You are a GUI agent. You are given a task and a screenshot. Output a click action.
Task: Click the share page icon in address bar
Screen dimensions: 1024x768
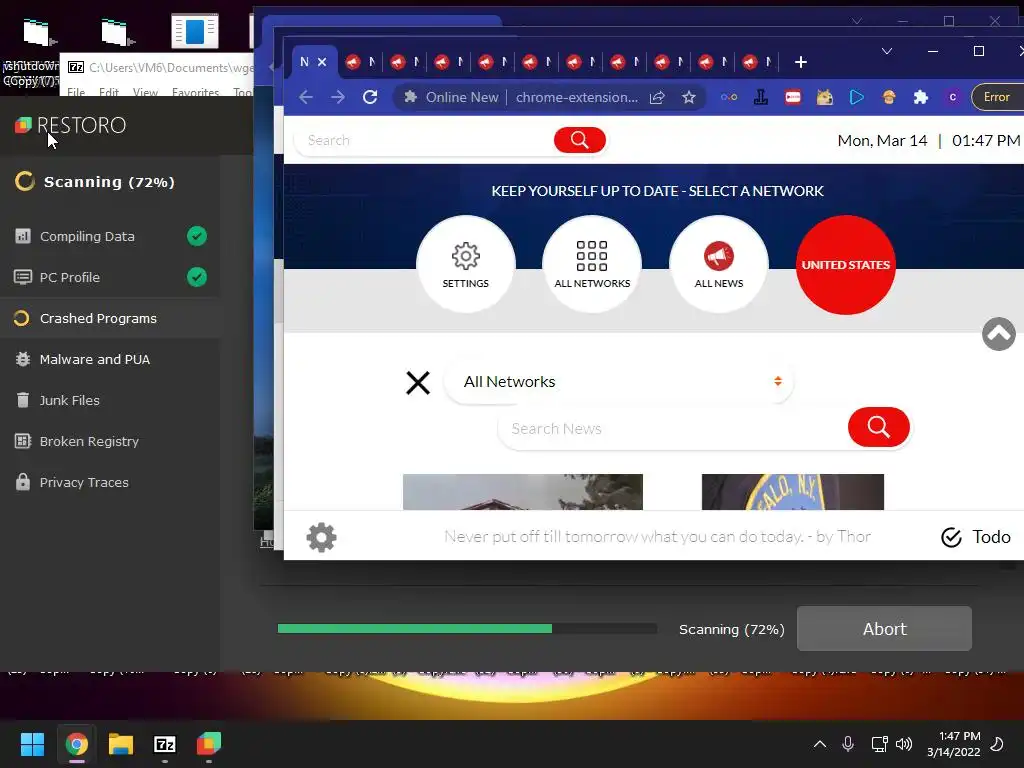[657, 97]
